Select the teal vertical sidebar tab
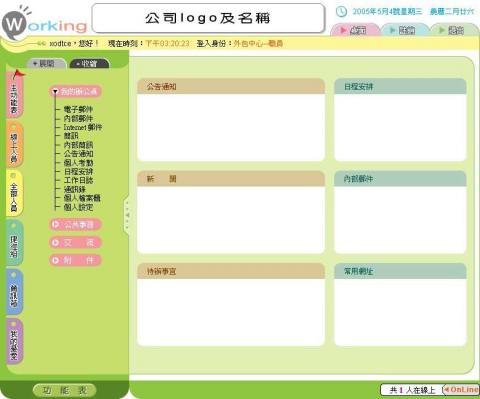The image size is (480, 399). pyautogui.click(x=14, y=243)
